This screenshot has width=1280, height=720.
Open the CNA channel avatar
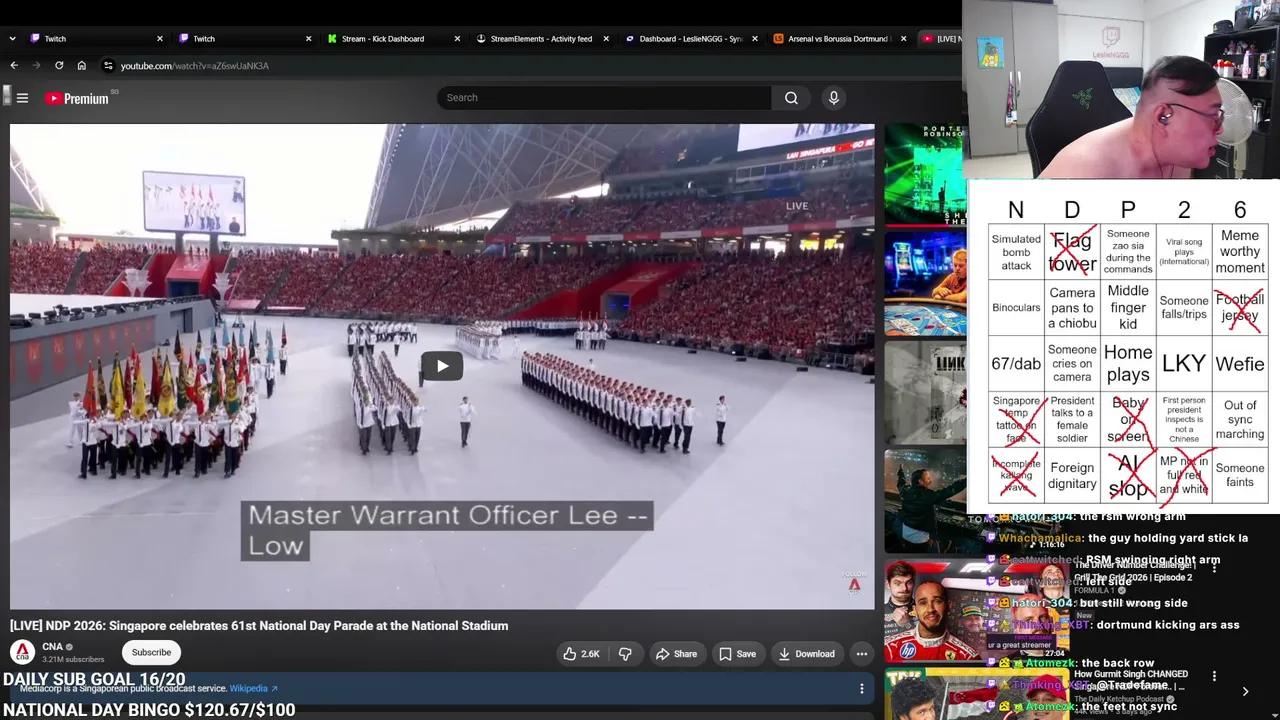pyautogui.click(x=22, y=652)
